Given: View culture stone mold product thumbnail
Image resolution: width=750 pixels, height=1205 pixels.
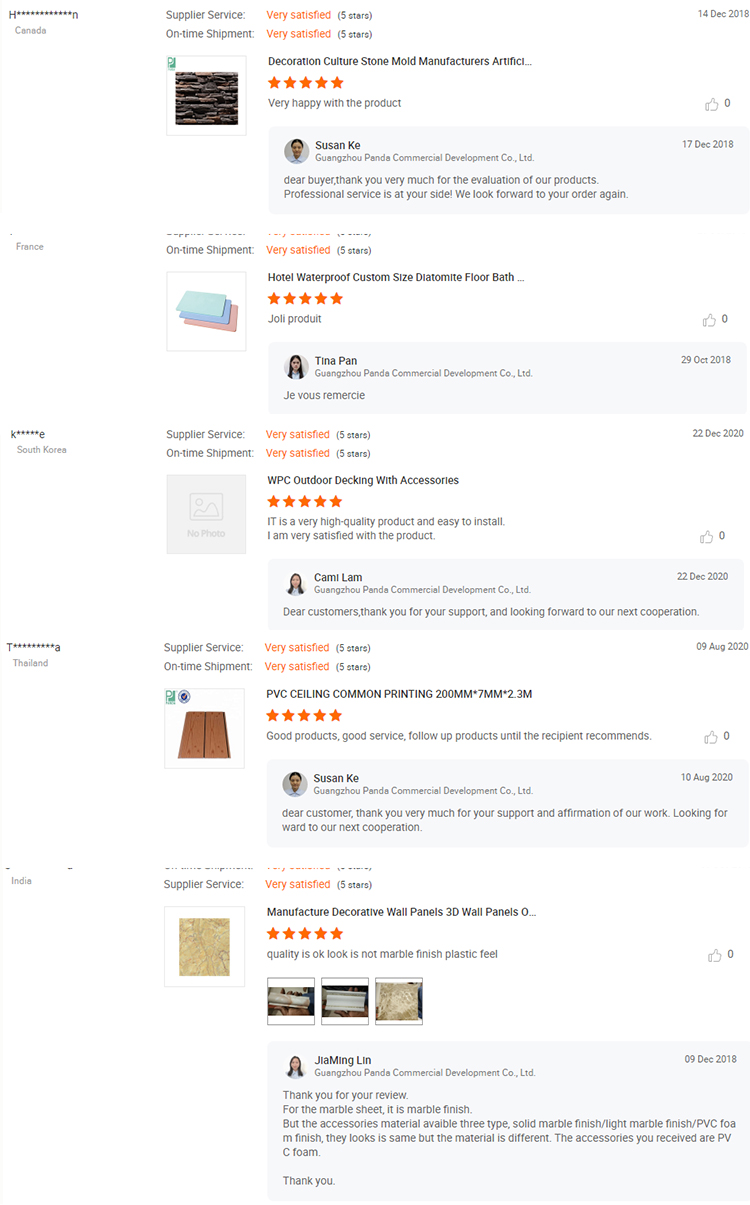Looking at the screenshot, I should [x=206, y=95].
